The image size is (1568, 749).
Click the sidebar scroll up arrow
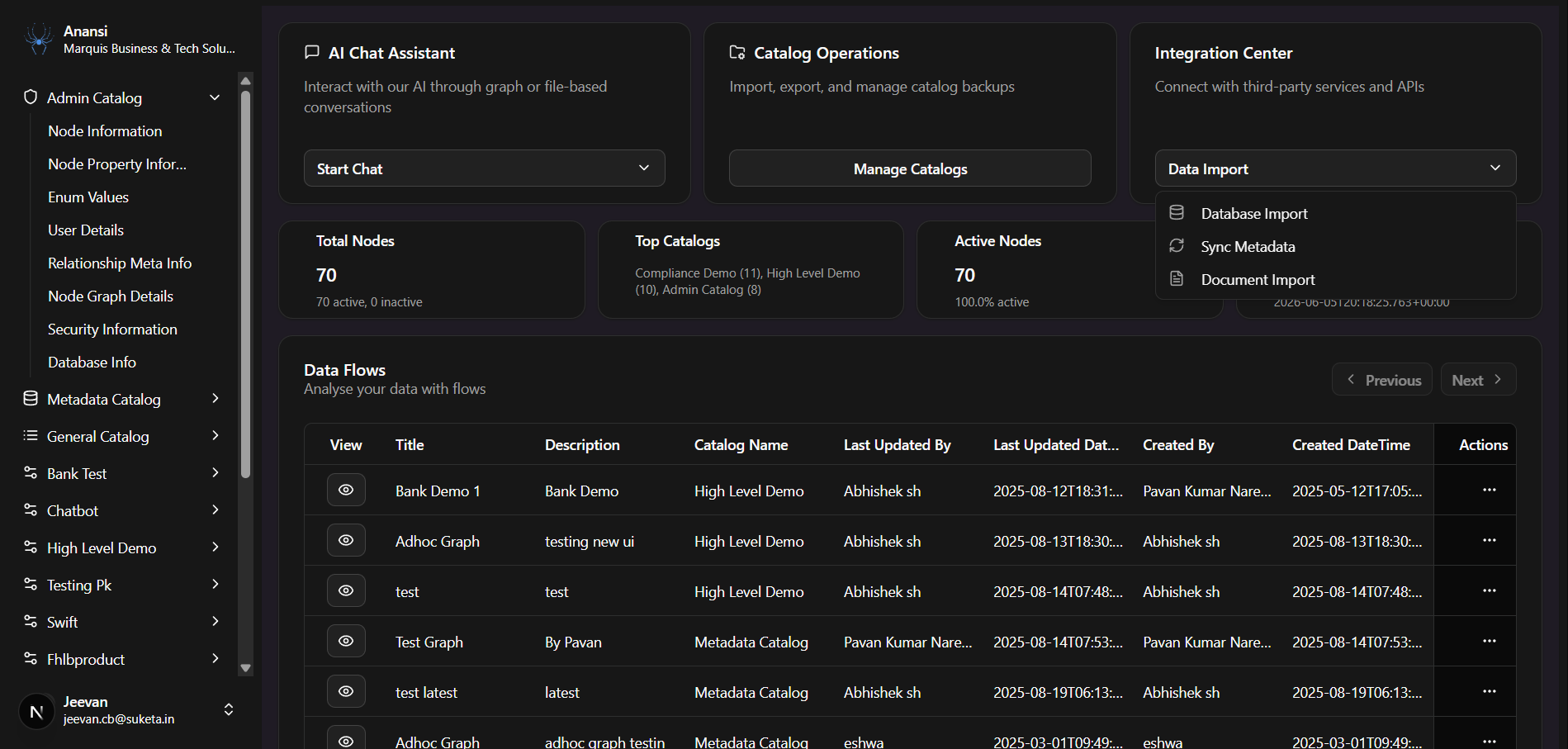(245, 80)
